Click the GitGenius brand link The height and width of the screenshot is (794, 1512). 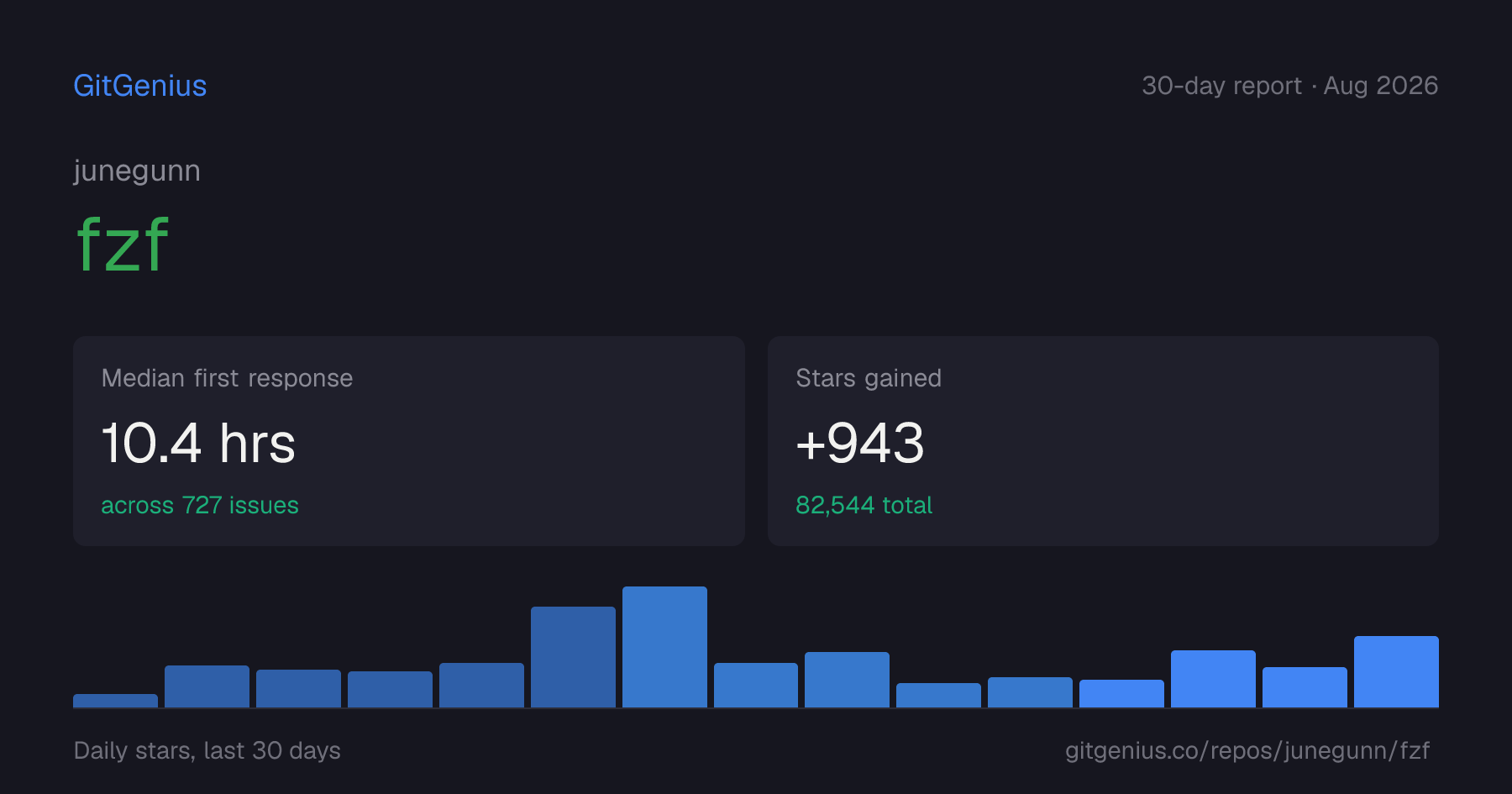pyautogui.click(x=140, y=86)
